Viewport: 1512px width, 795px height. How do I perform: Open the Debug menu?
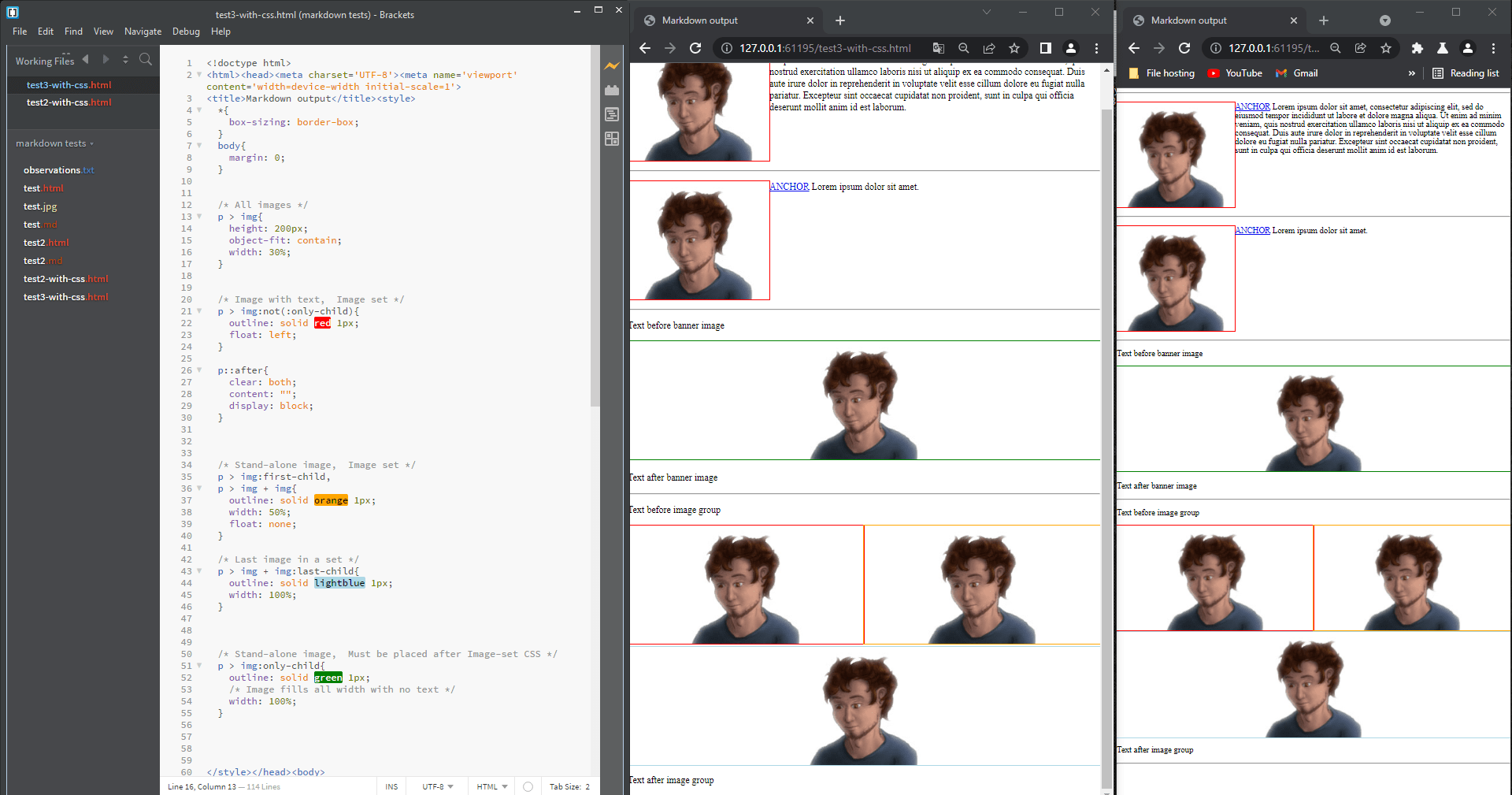[186, 32]
